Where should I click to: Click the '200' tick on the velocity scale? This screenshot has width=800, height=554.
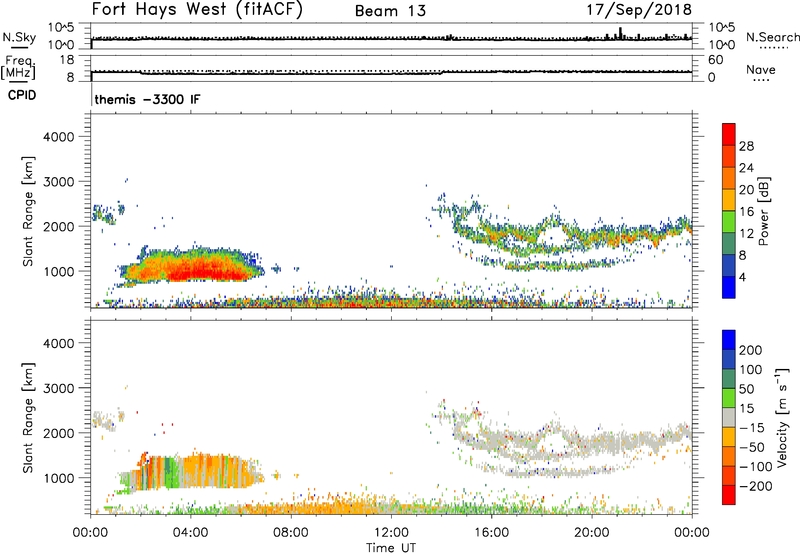tap(751, 350)
